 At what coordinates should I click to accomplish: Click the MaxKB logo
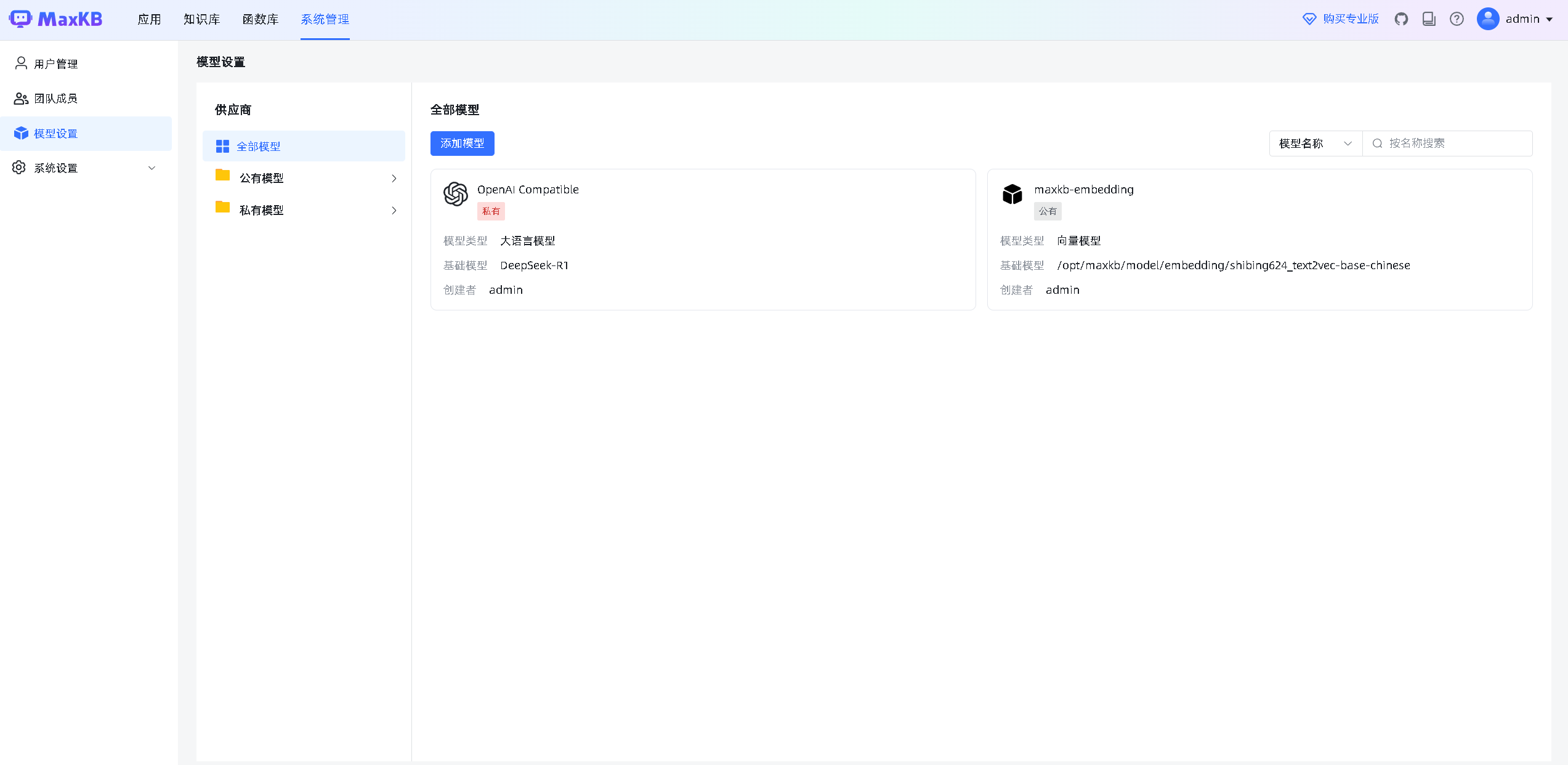[x=57, y=18]
